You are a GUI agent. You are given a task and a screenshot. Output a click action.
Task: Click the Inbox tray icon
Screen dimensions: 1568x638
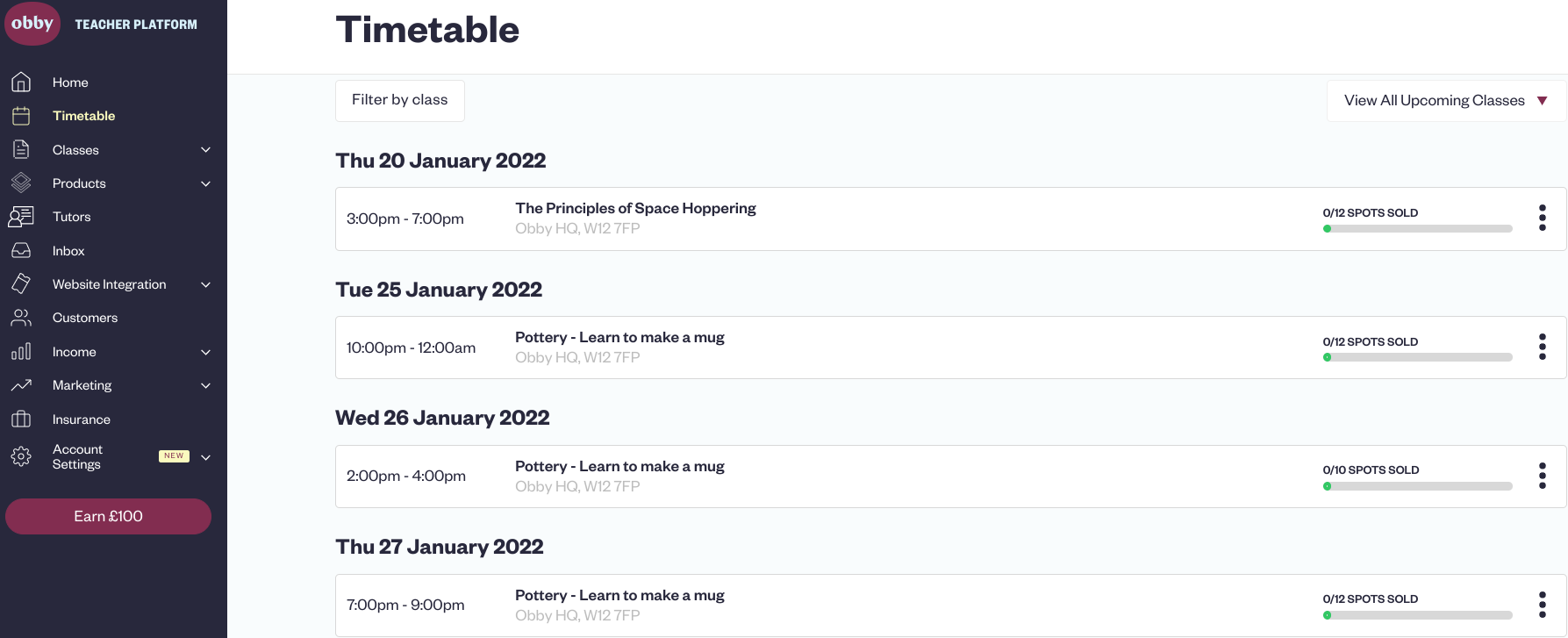[21, 251]
